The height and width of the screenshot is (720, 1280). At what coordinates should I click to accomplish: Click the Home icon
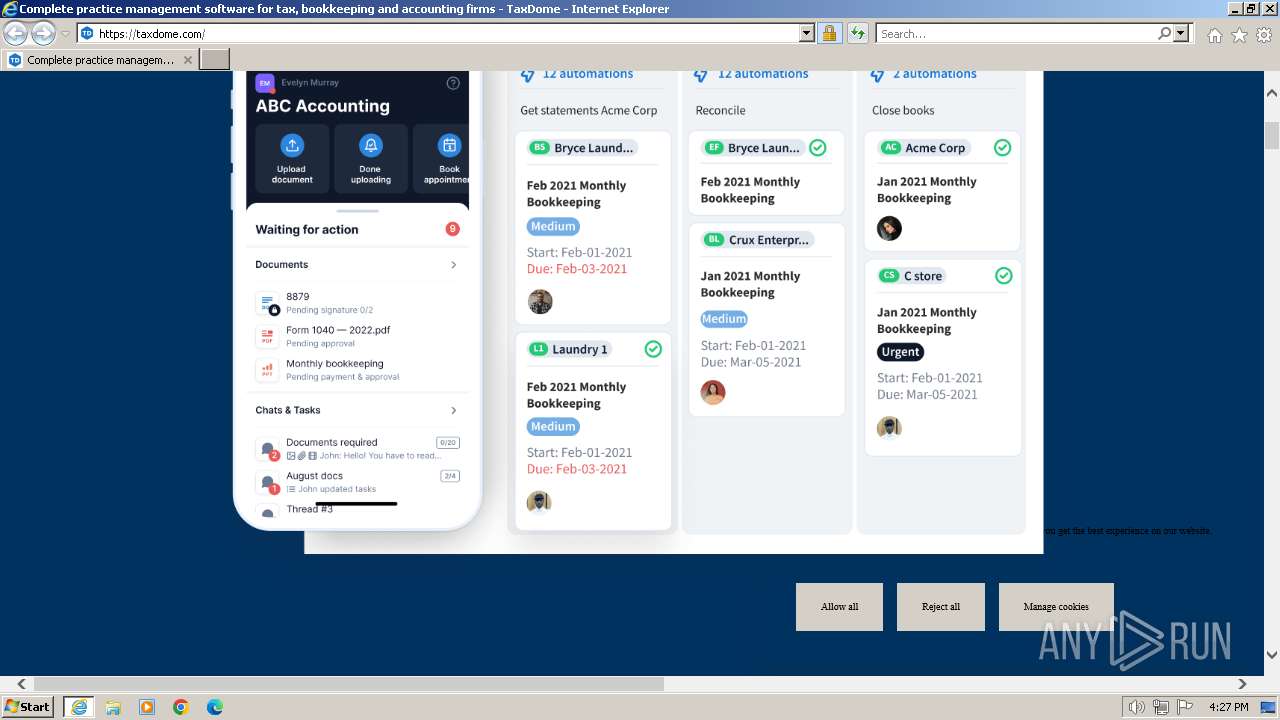click(1214, 35)
